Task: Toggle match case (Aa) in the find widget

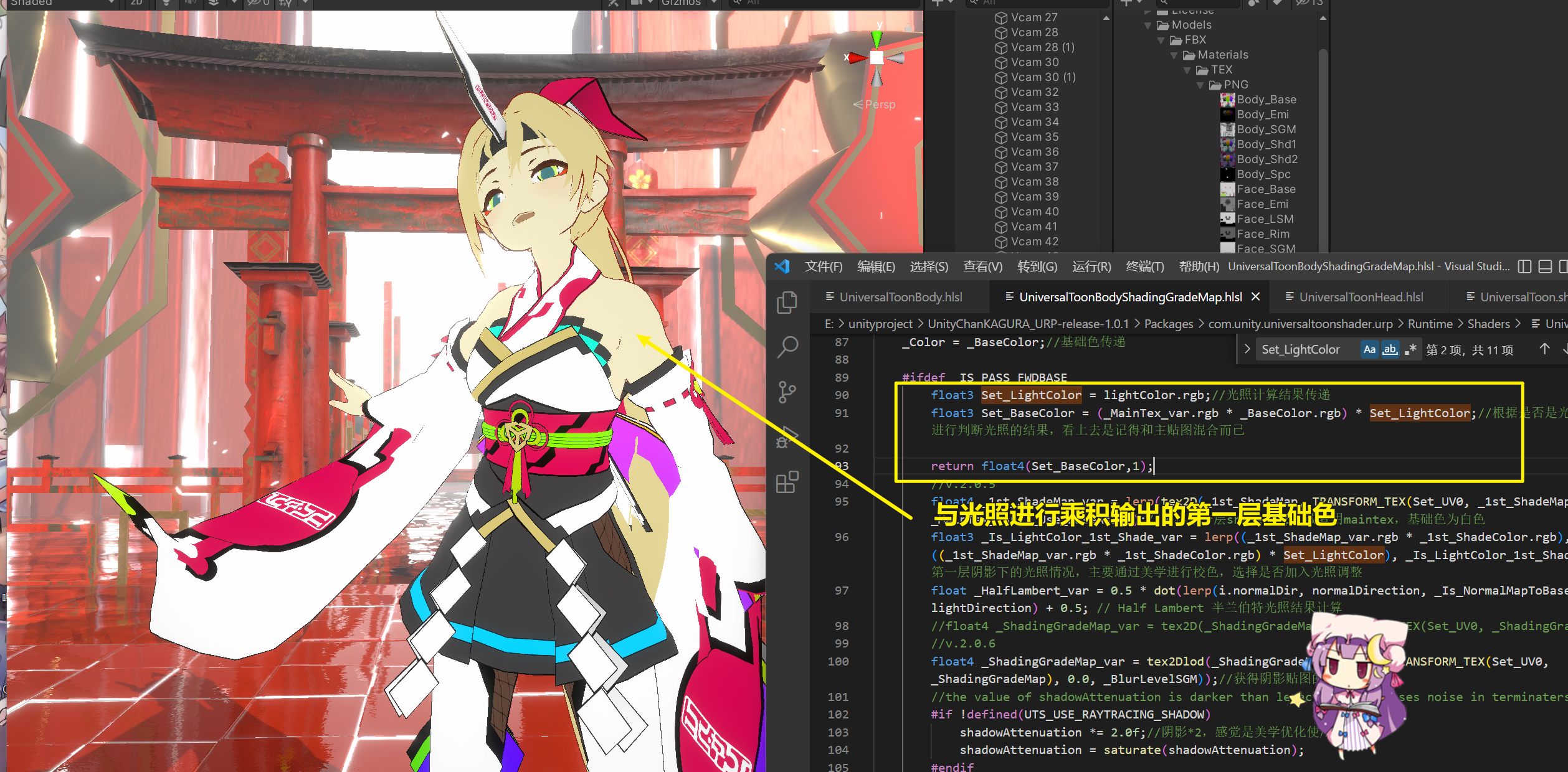Action: pos(1369,349)
